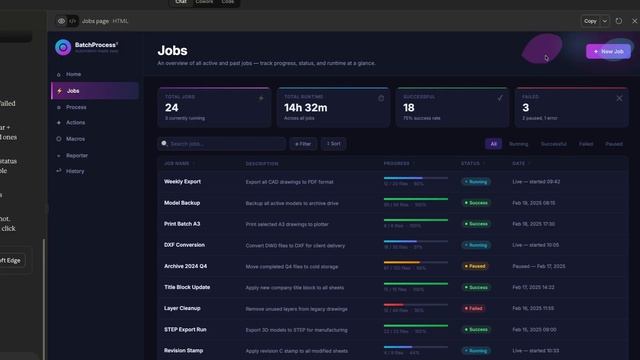Open Process in the sidebar

(x=76, y=107)
